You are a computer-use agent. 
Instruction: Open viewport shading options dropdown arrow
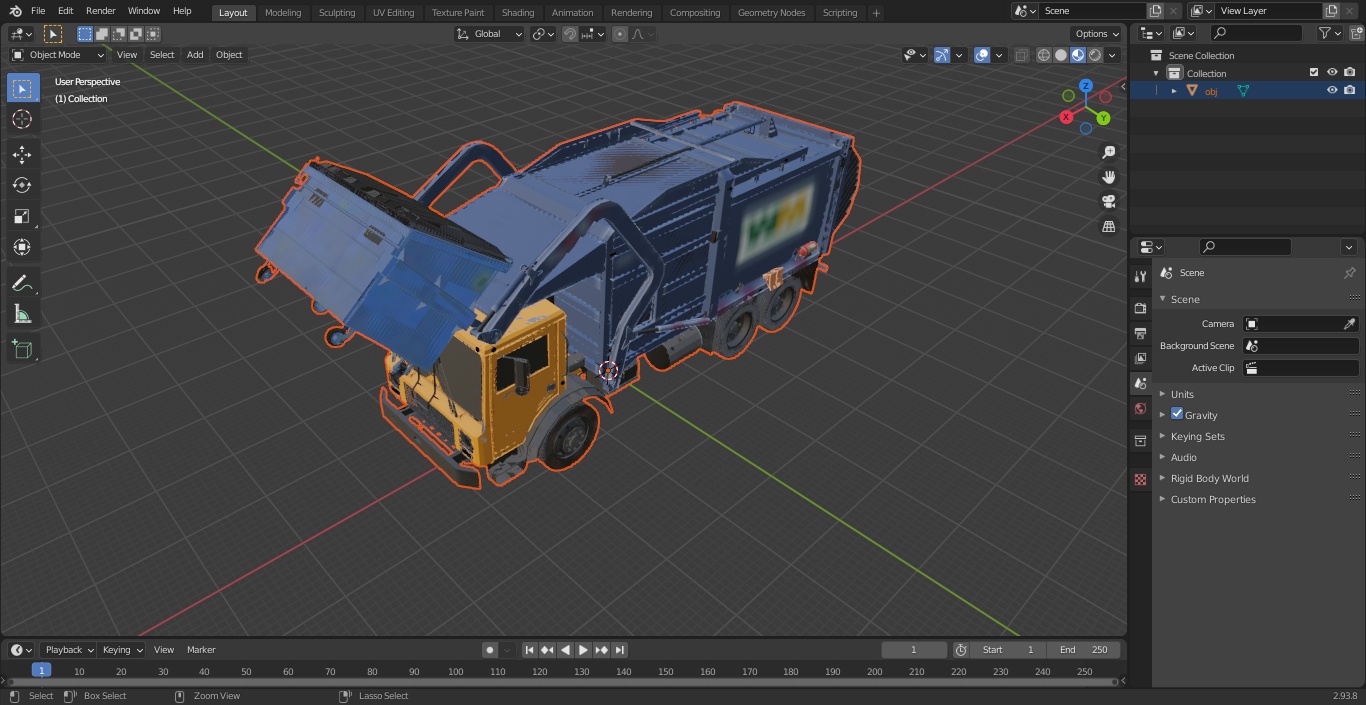click(x=1112, y=55)
